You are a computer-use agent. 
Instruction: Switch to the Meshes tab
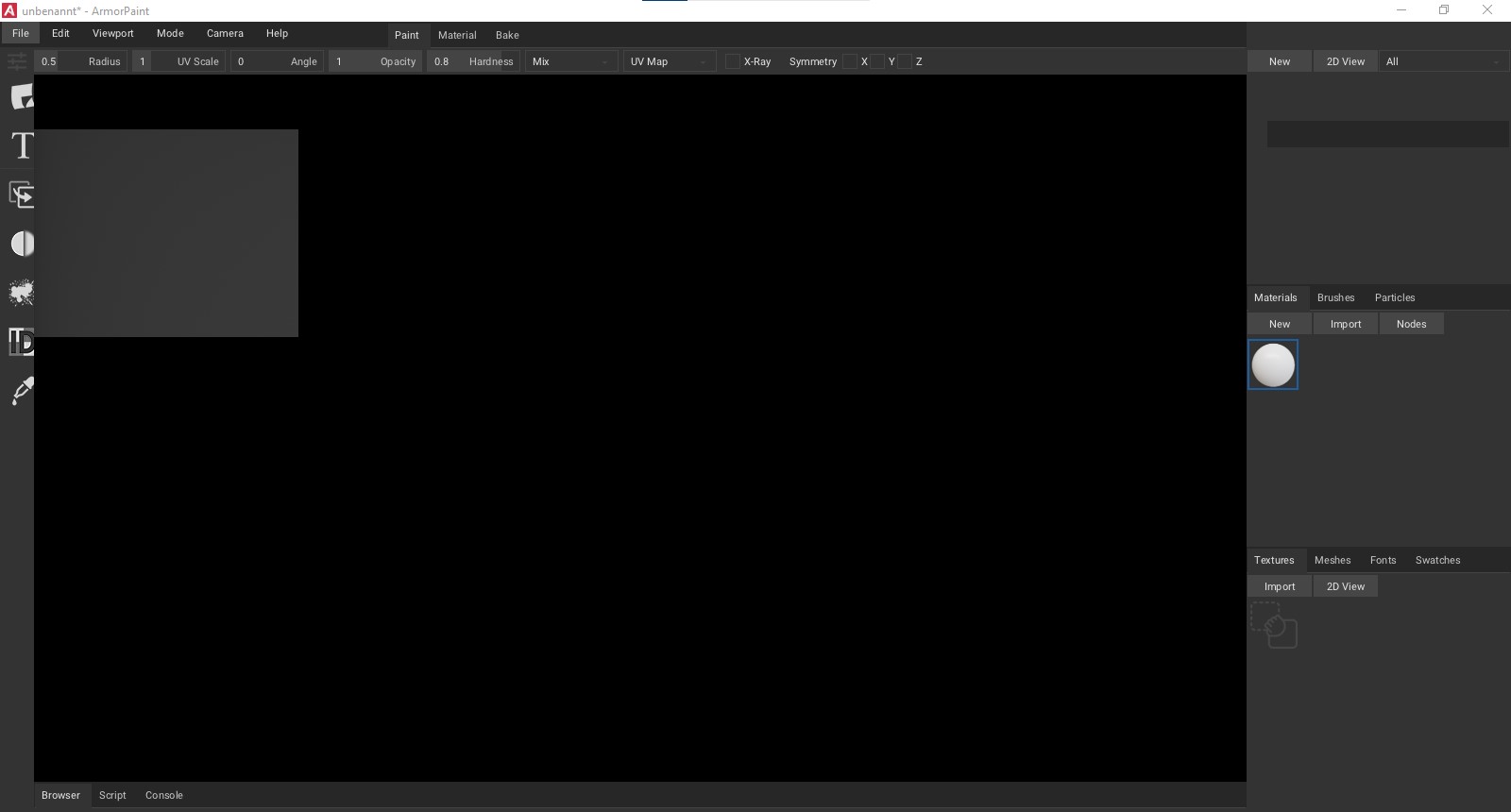(x=1333, y=560)
